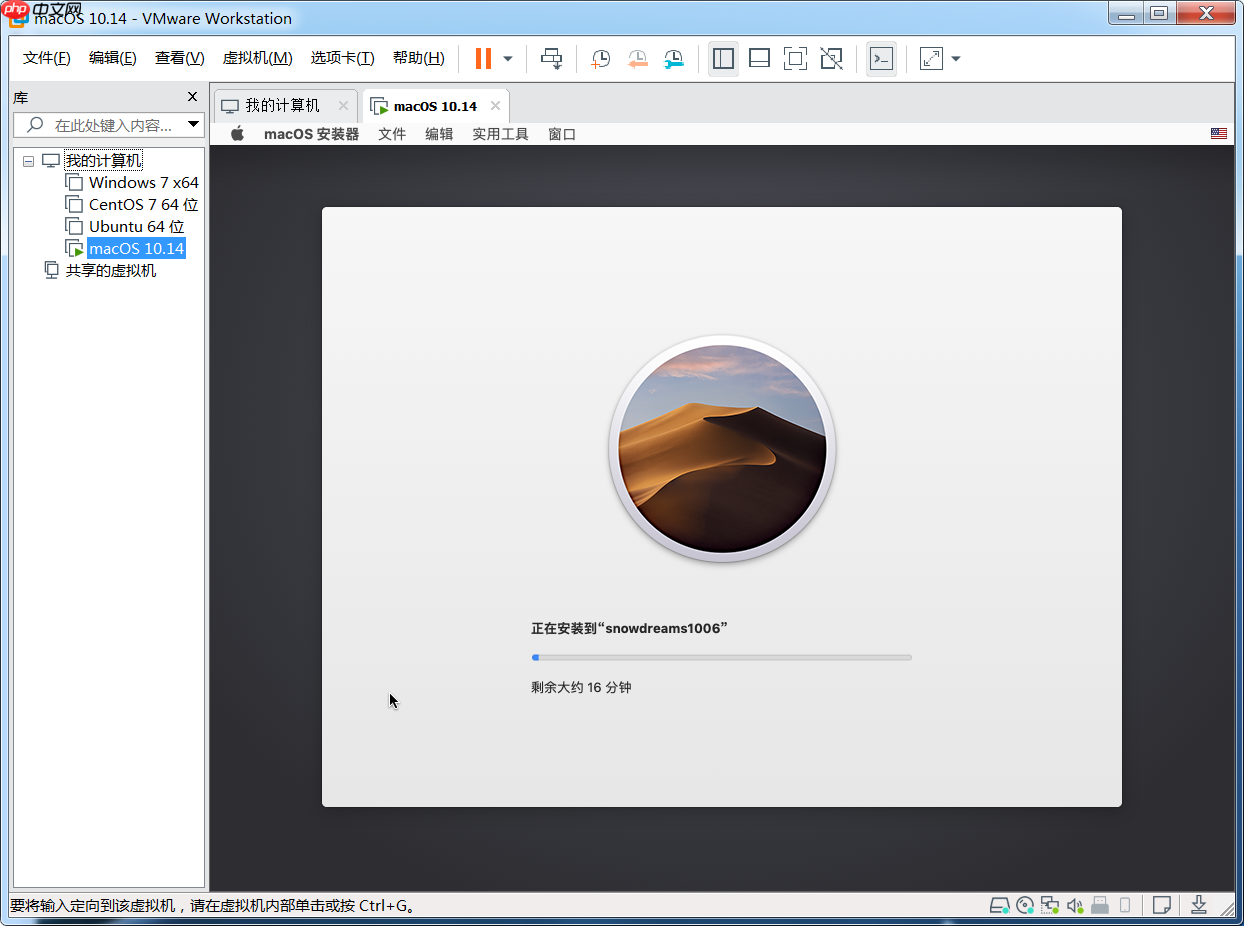
Task: Click the sound device icon in the status bar
Action: coord(1075,905)
